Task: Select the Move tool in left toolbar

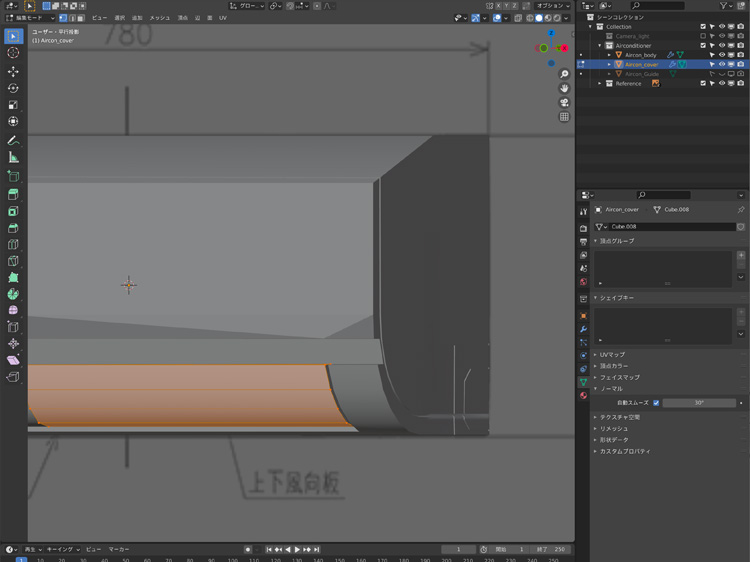Action: click(x=13, y=71)
